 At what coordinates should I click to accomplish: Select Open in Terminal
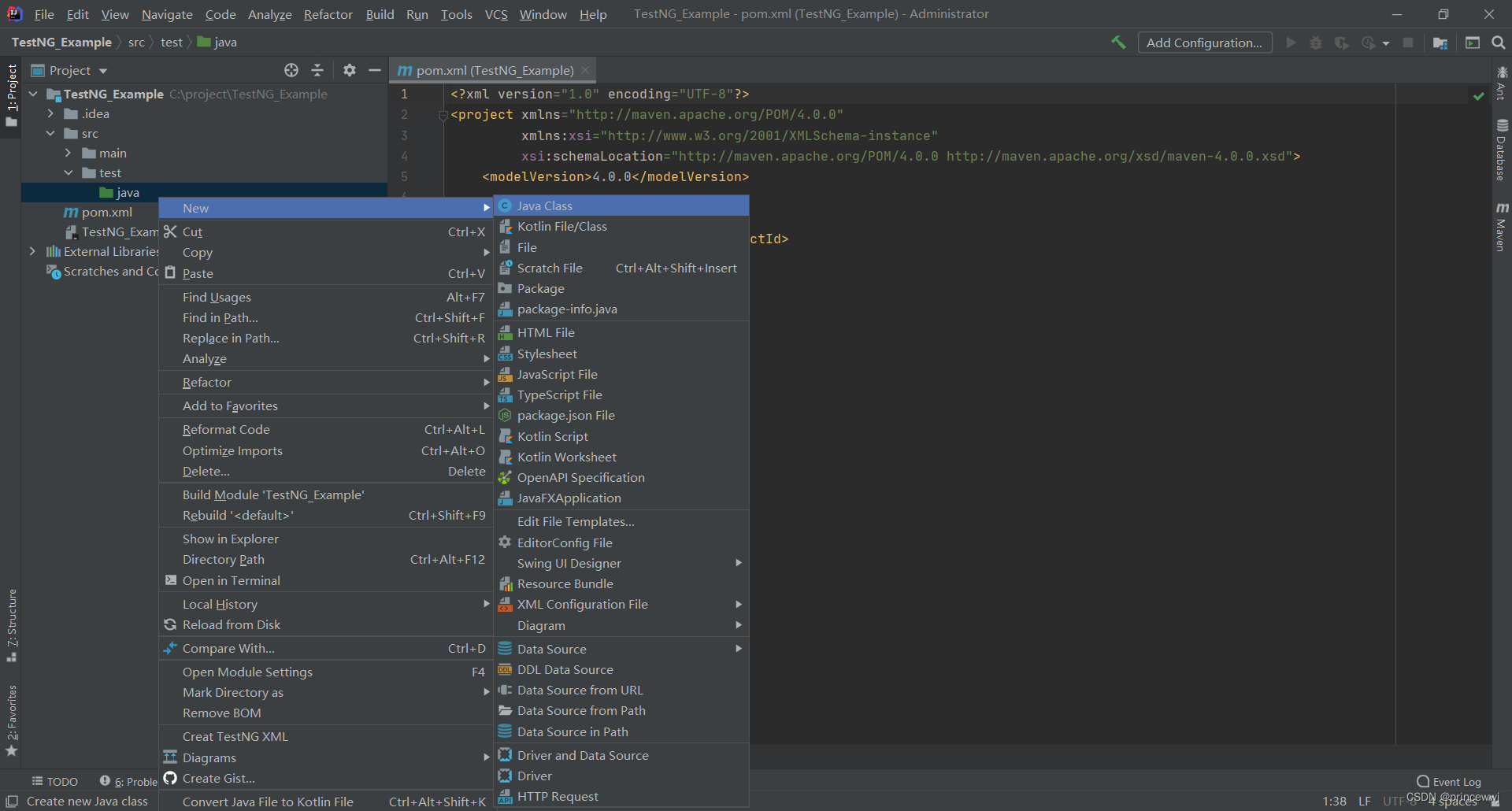(x=326, y=580)
